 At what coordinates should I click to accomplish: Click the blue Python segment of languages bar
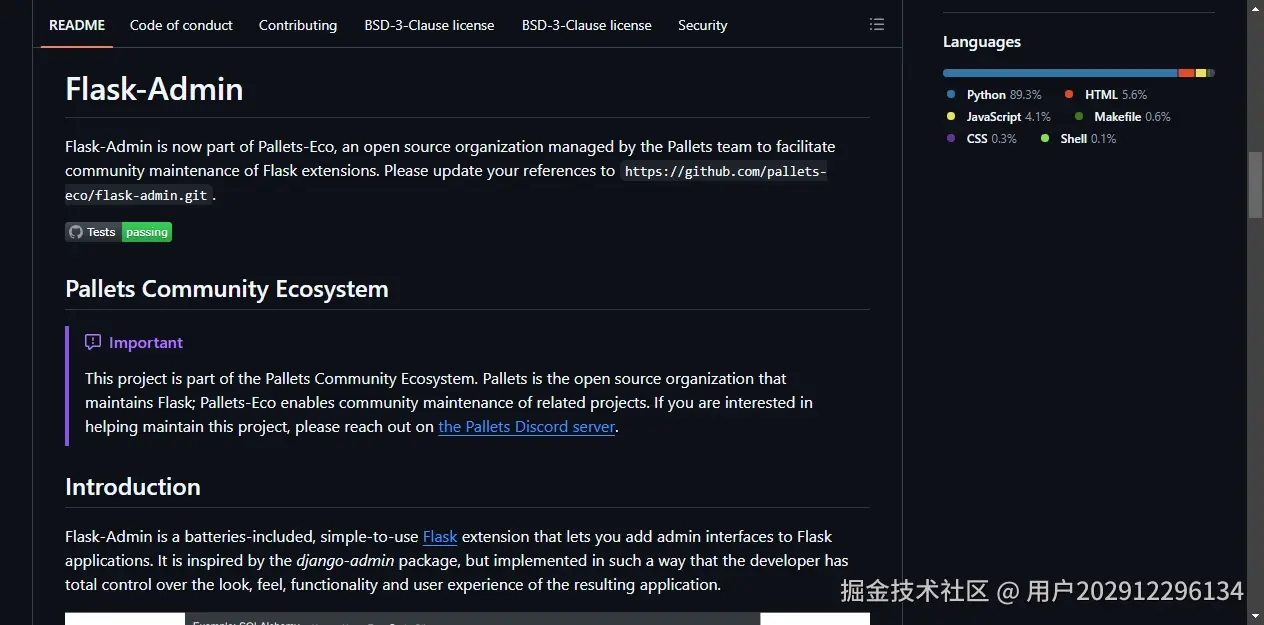point(1060,73)
